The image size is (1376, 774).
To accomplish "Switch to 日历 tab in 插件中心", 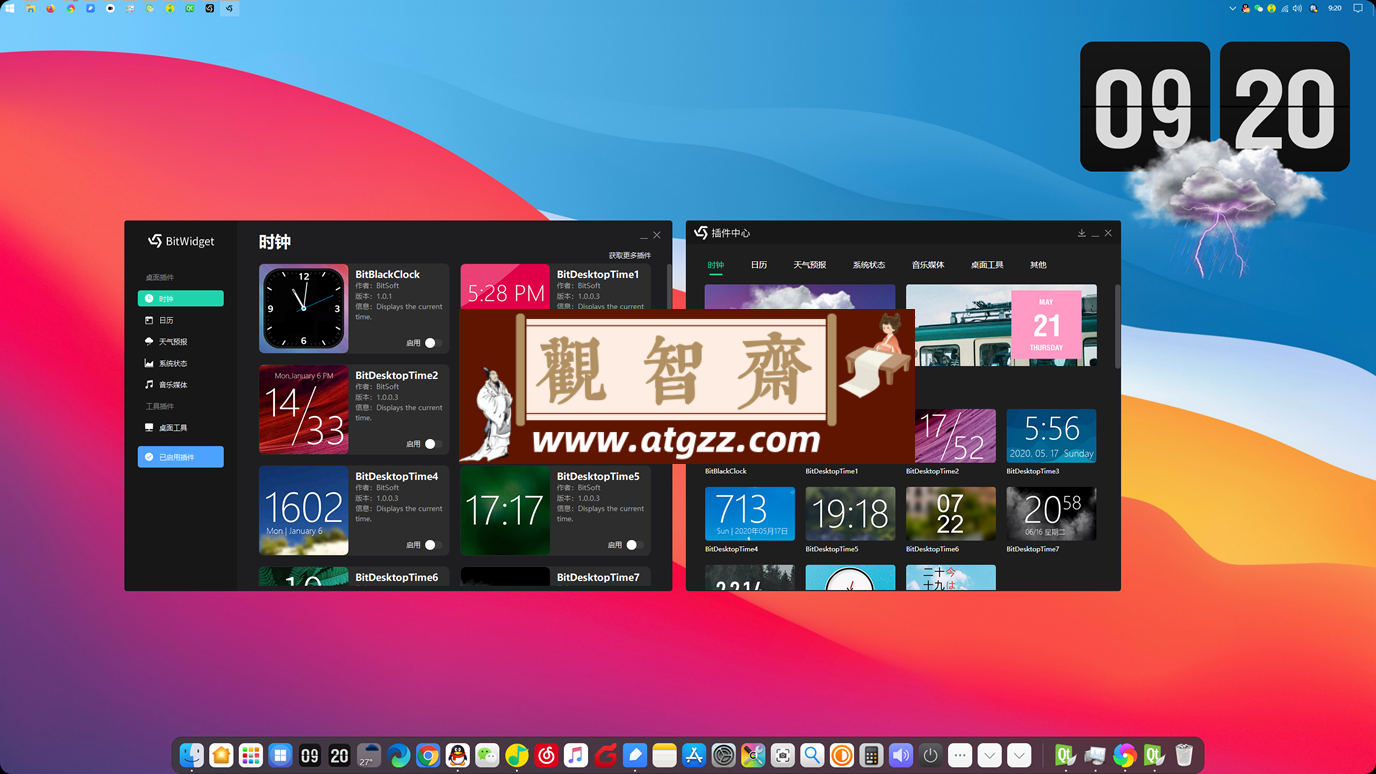I will (x=759, y=265).
